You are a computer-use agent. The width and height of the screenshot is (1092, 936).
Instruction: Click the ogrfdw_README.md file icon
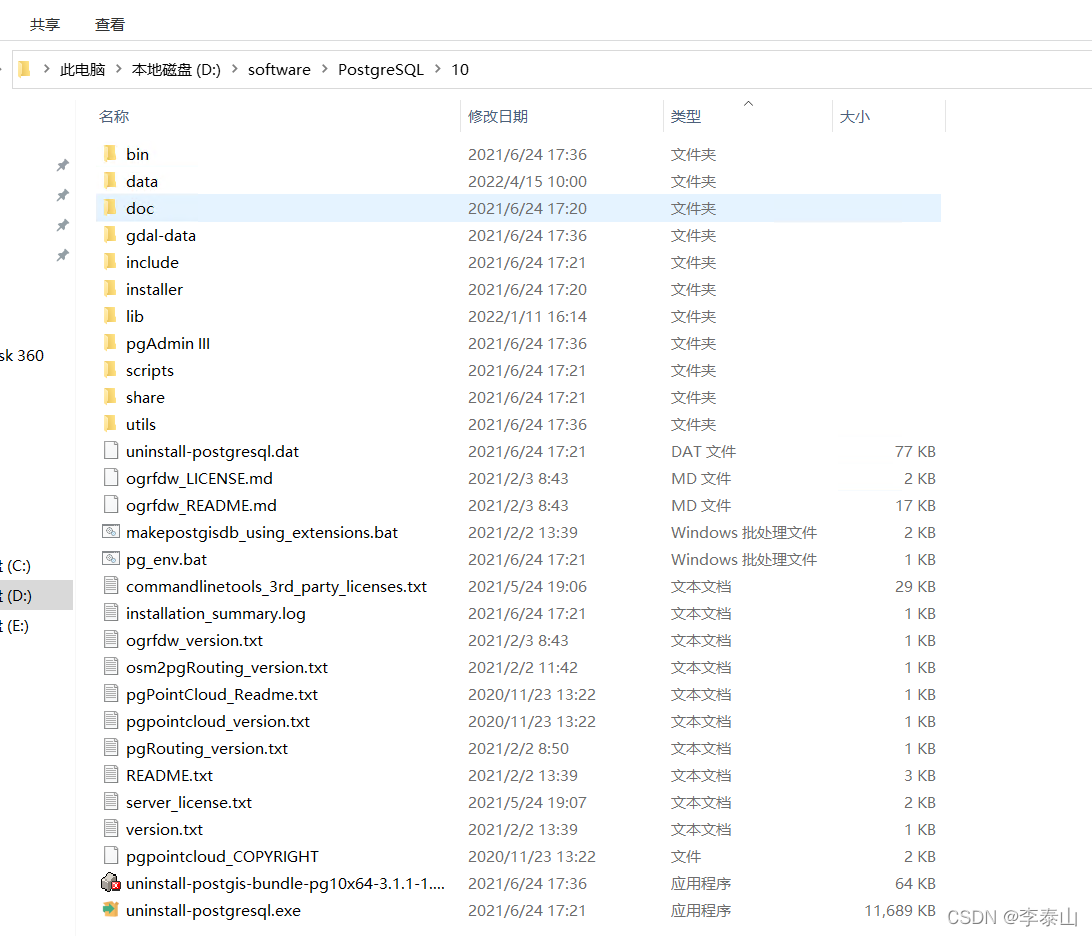point(111,505)
